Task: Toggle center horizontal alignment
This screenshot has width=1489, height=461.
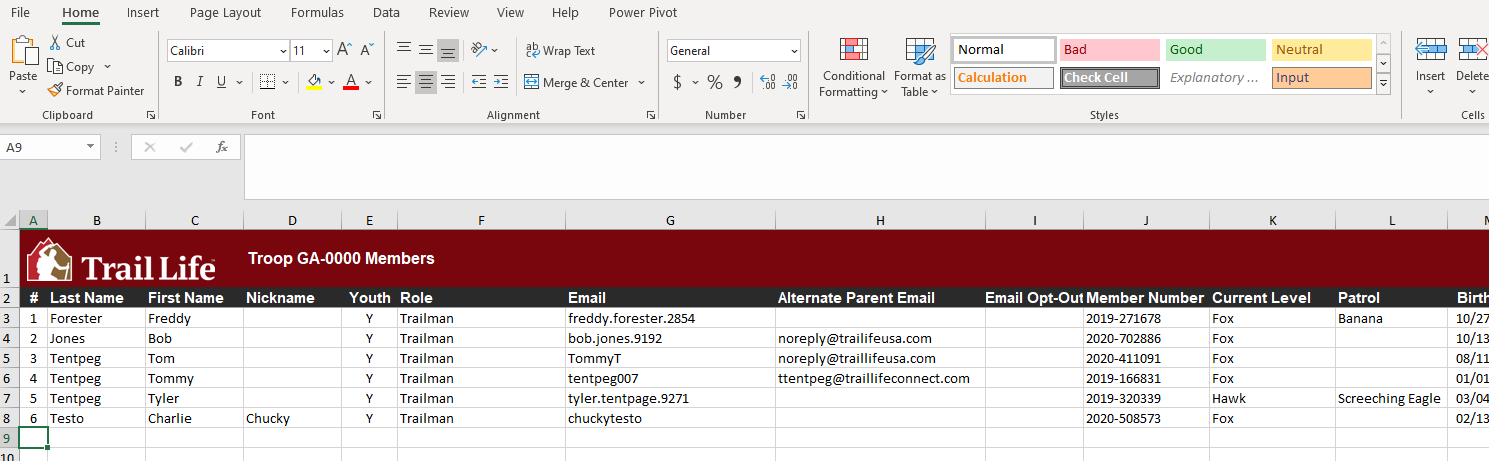Action: 426,82
